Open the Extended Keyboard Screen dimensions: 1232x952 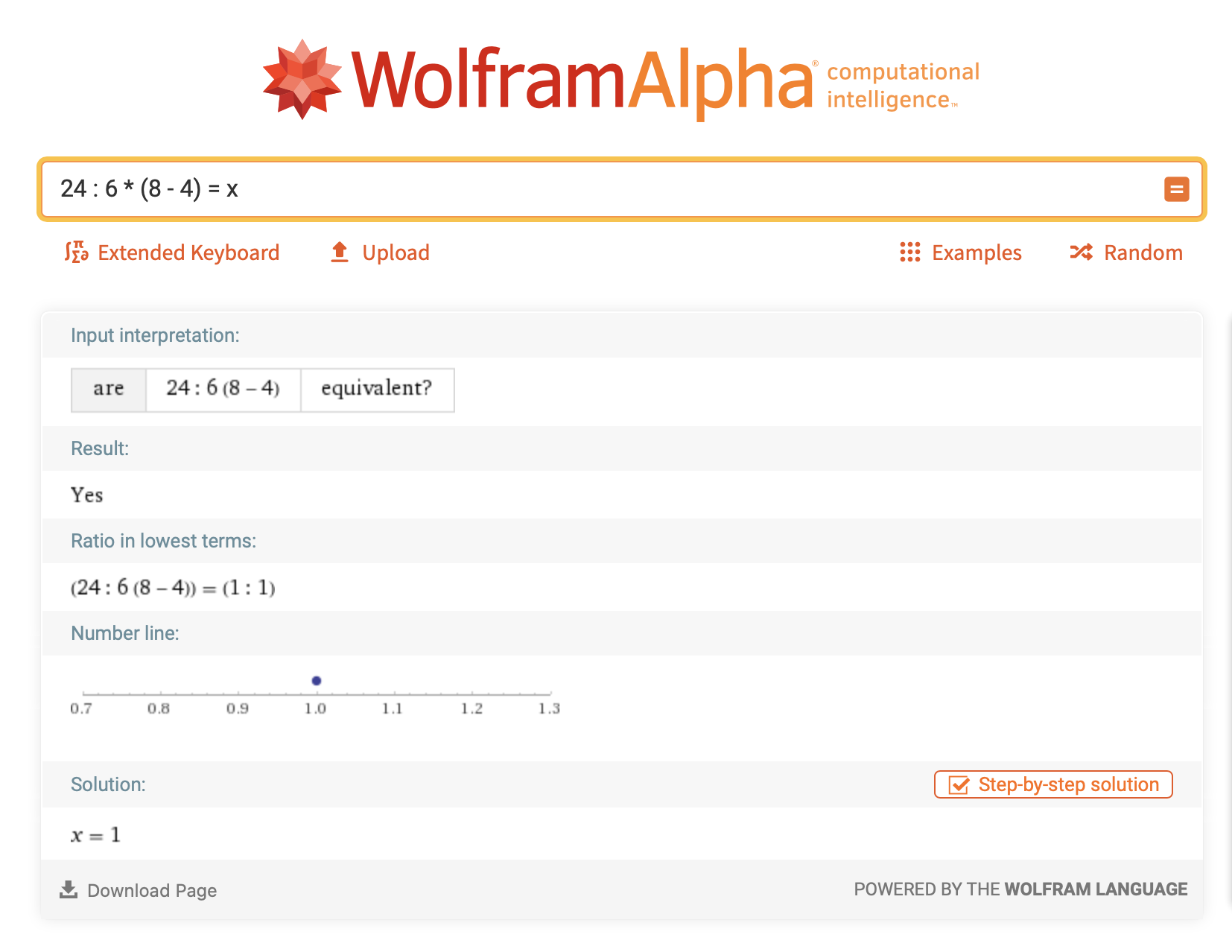pos(172,253)
